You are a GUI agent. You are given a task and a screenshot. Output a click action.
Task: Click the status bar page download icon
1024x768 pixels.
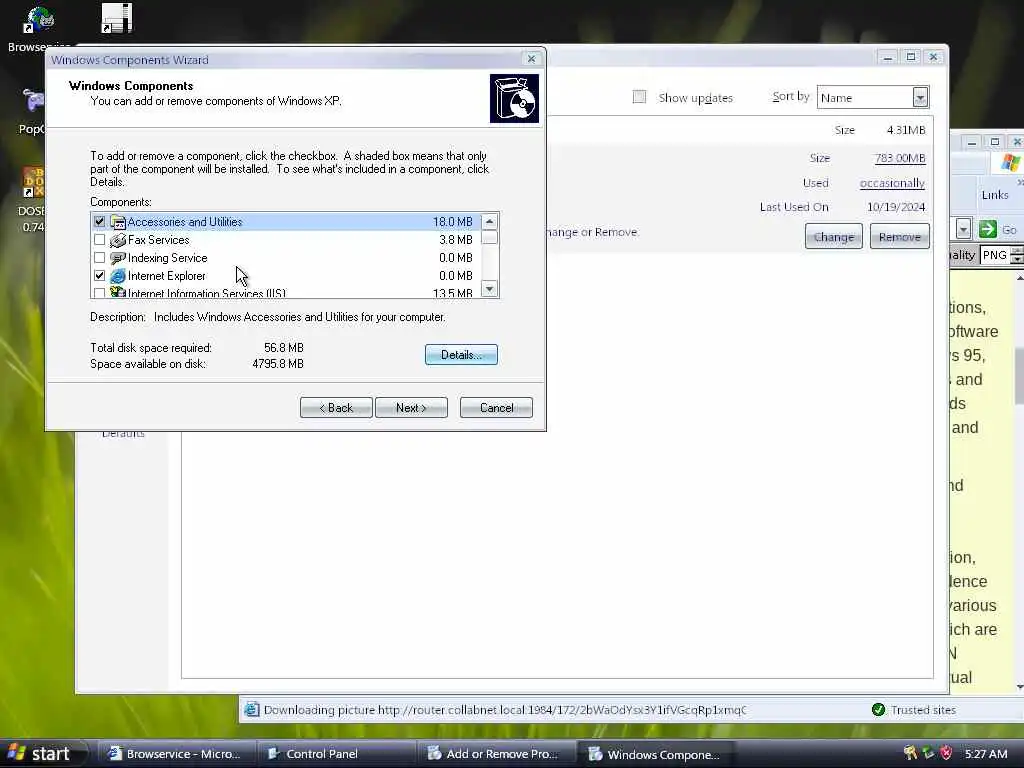[252, 710]
